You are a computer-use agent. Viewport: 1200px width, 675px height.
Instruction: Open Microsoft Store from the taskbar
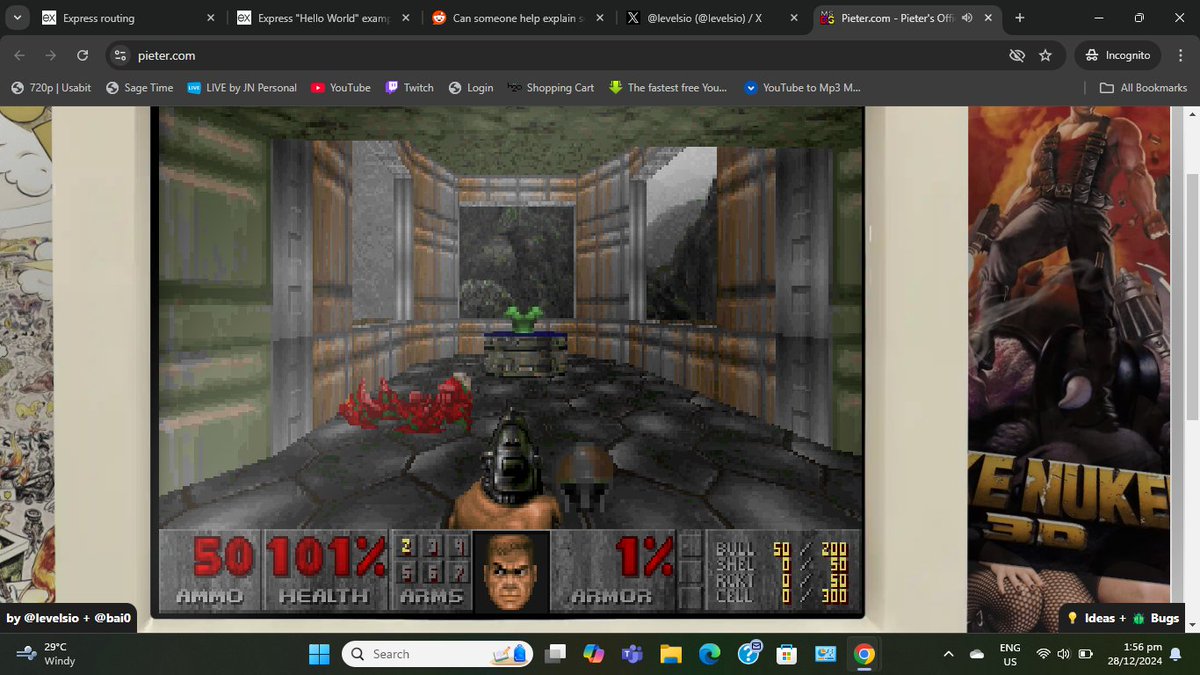pyautogui.click(x=787, y=654)
